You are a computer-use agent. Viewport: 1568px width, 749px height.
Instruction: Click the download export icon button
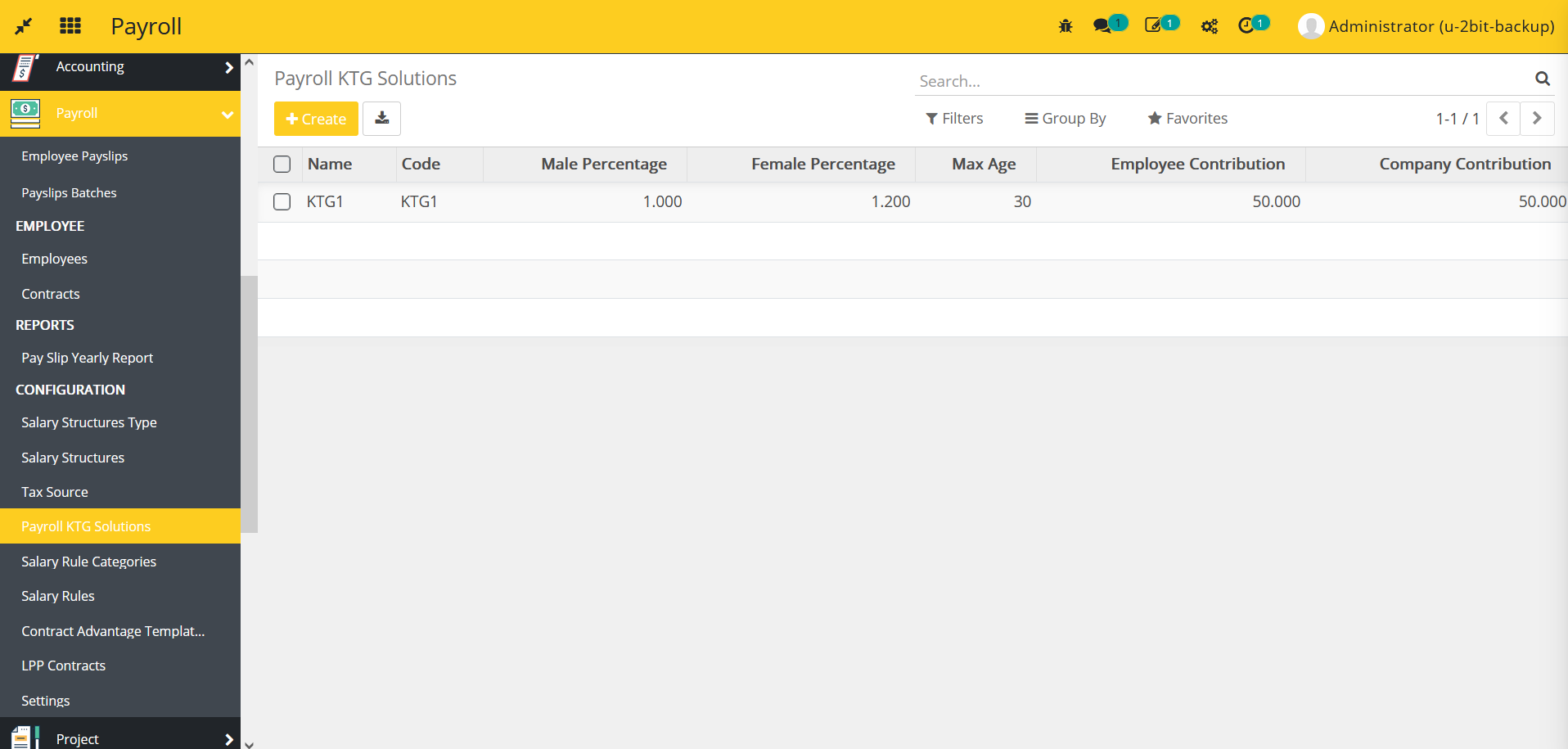click(381, 119)
